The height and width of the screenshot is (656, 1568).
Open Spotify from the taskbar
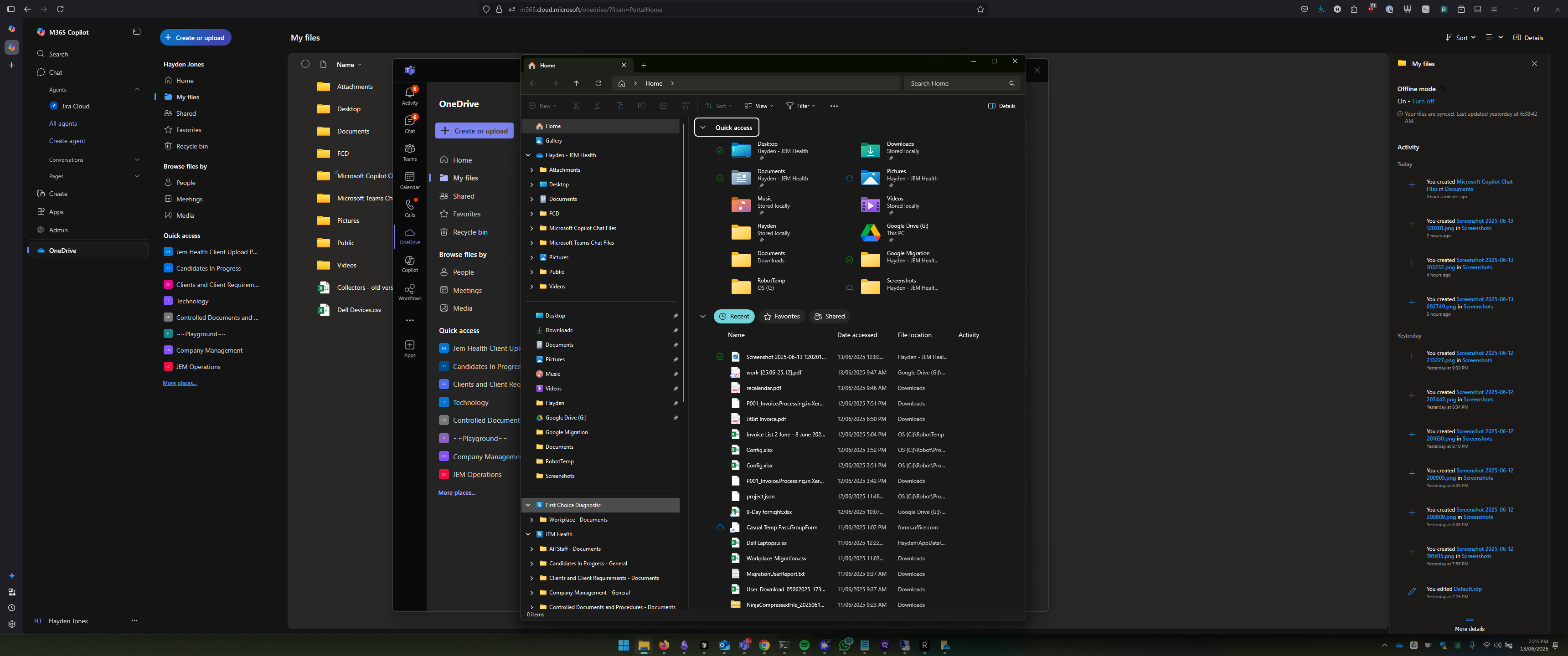(x=804, y=645)
